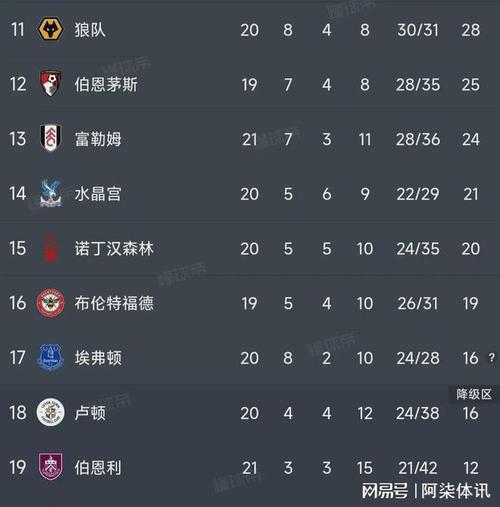Open the 伯恩茅斯 team page
This screenshot has width=500, height=507.
(106, 84)
